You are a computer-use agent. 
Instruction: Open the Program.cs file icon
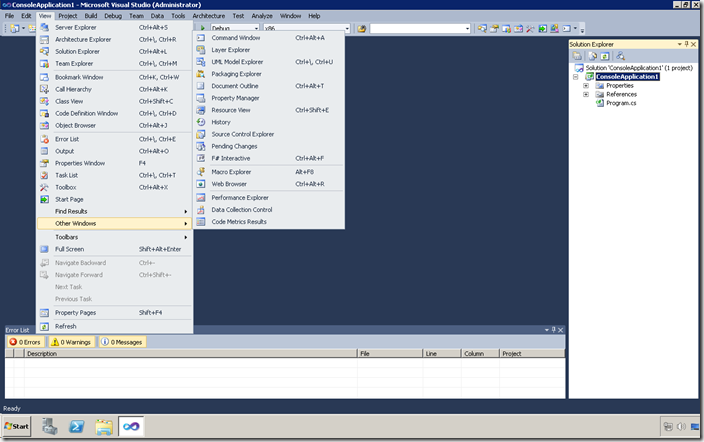pyautogui.click(x=600, y=103)
